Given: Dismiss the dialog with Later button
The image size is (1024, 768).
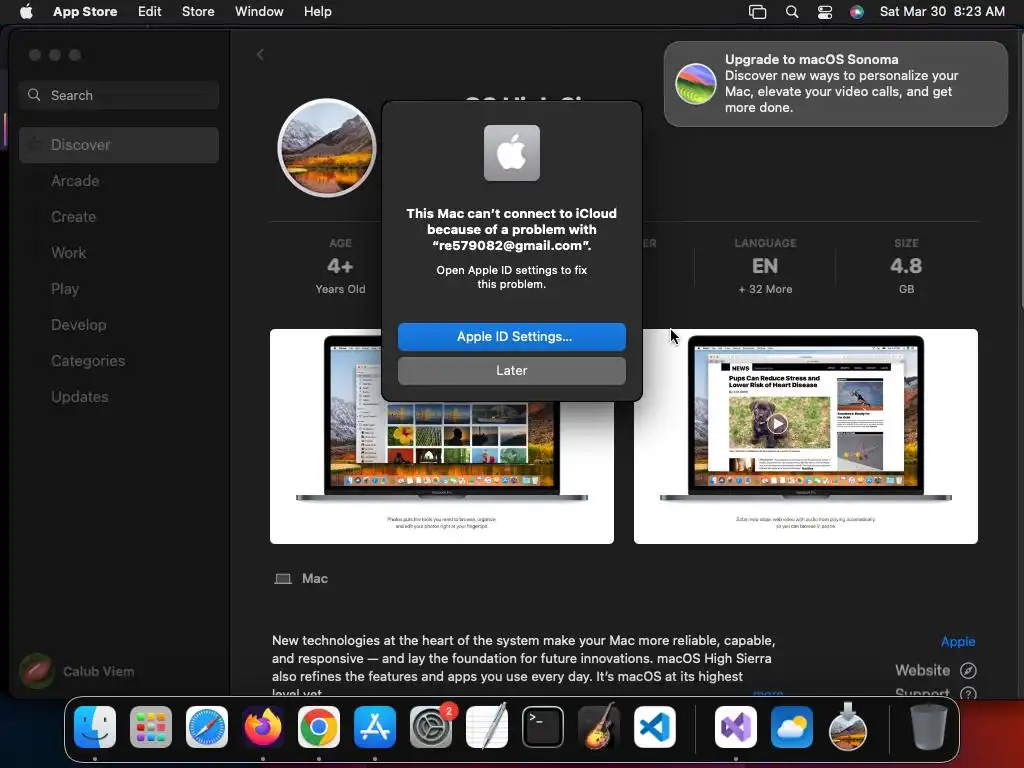Looking at the screenshot, I should [x=511, y=370].
